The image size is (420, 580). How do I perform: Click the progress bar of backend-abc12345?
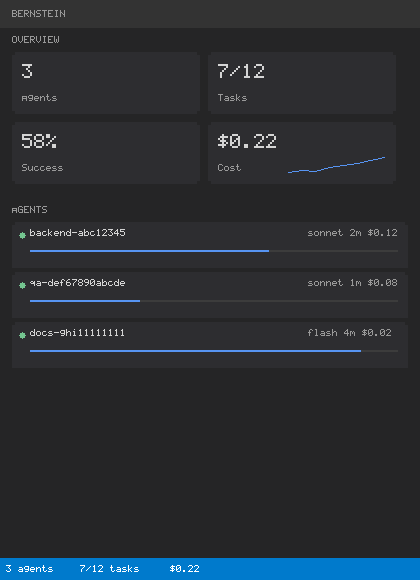(x=214, y=251)
